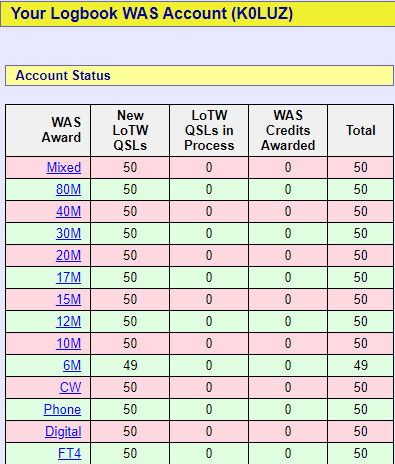Image resolution: width=395 pixels, height=464 pixels.
Task: Click the 12M row Total value 50
Action: point(361,321)
